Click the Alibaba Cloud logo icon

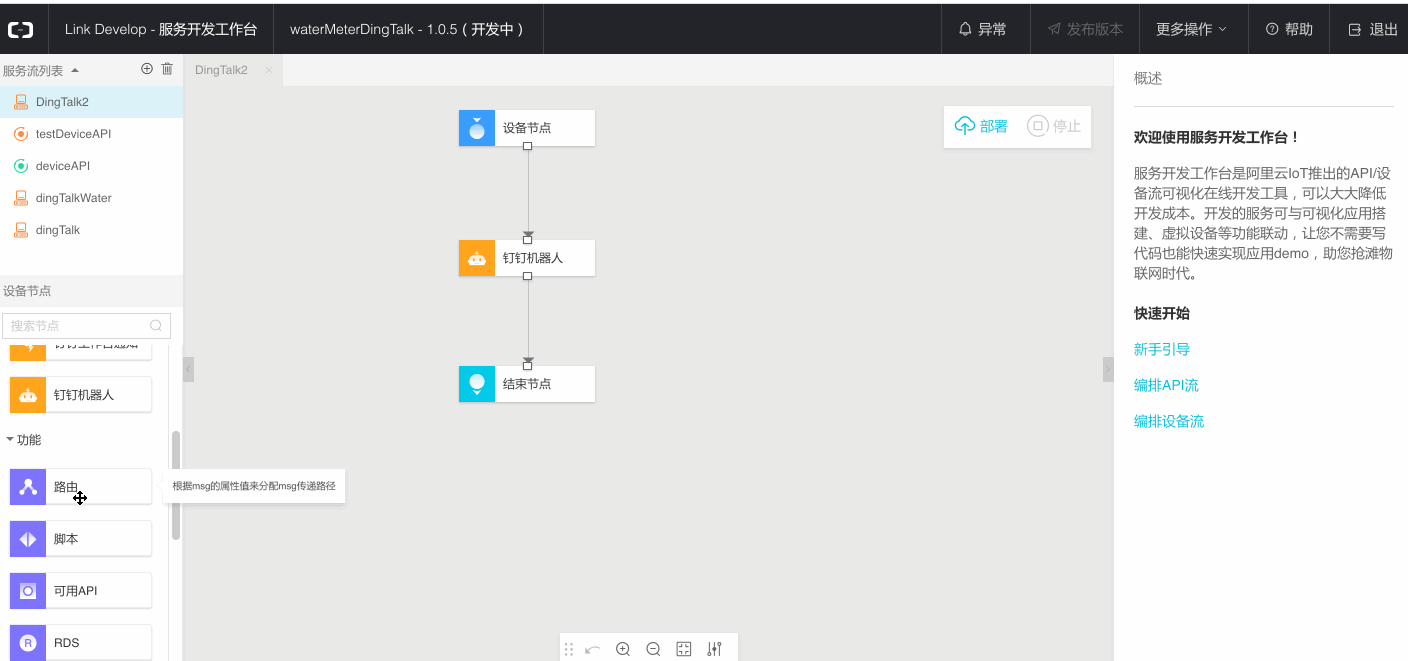click(20, 30)
